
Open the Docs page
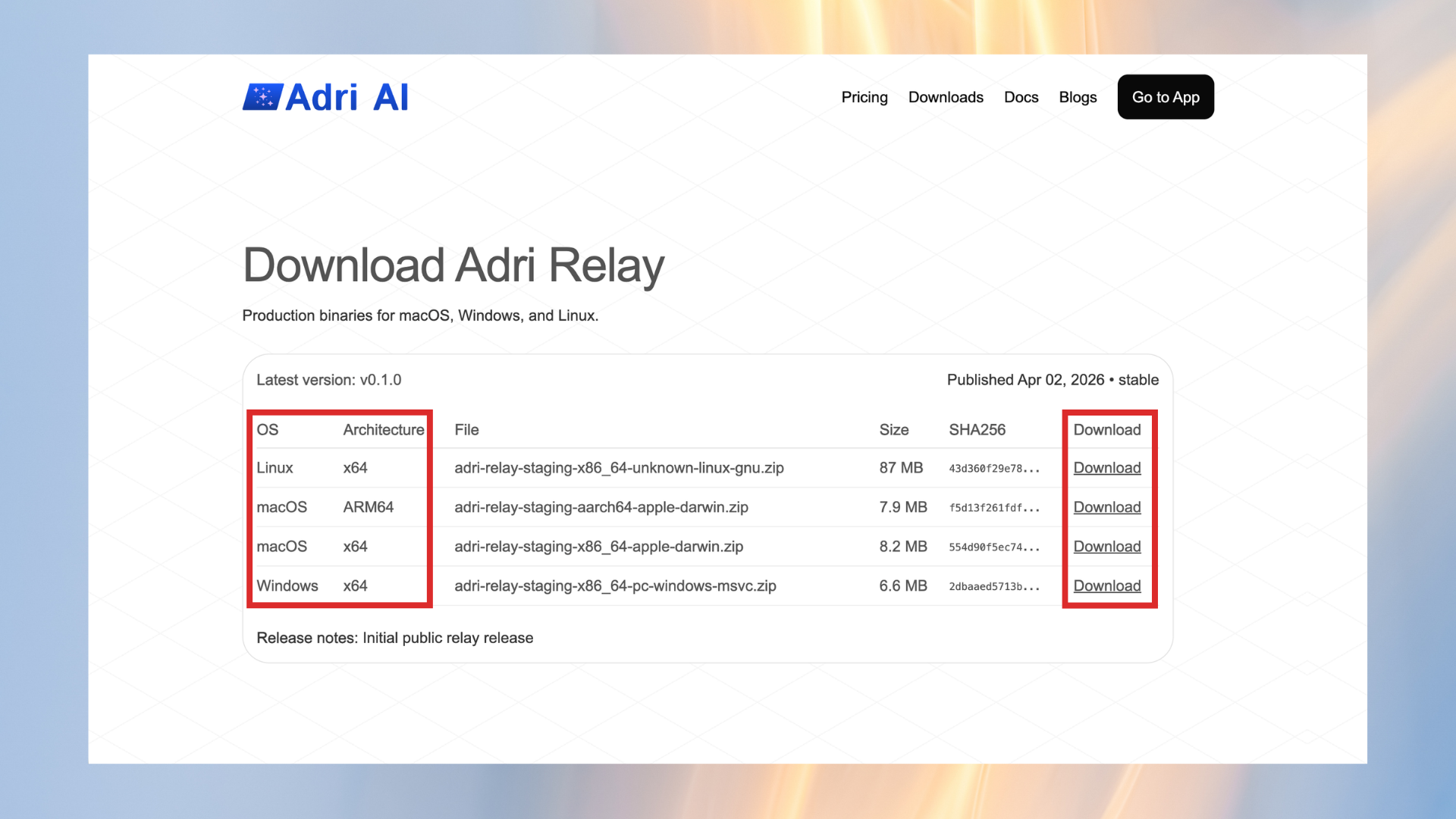click(1021, 97)
